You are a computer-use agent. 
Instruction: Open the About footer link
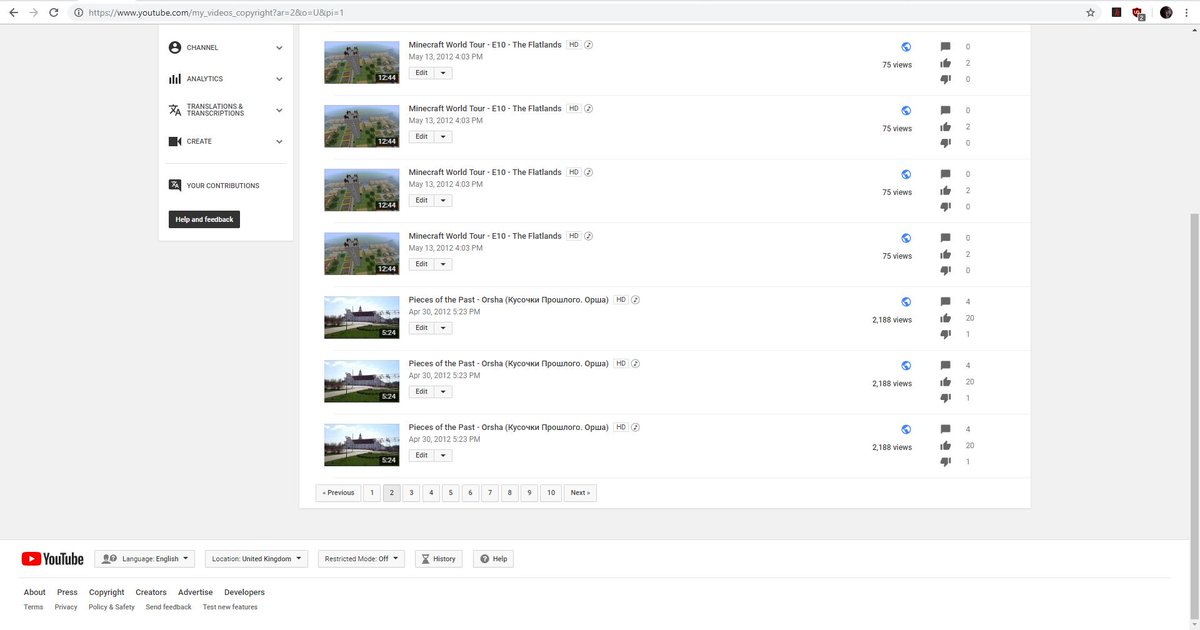click(35, 592)
